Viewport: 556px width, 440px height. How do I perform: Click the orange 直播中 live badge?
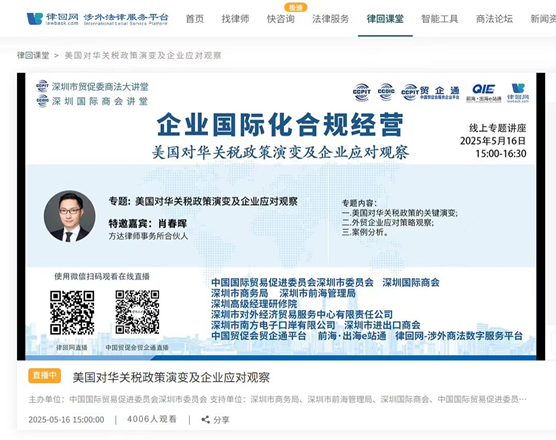(44, 375)
